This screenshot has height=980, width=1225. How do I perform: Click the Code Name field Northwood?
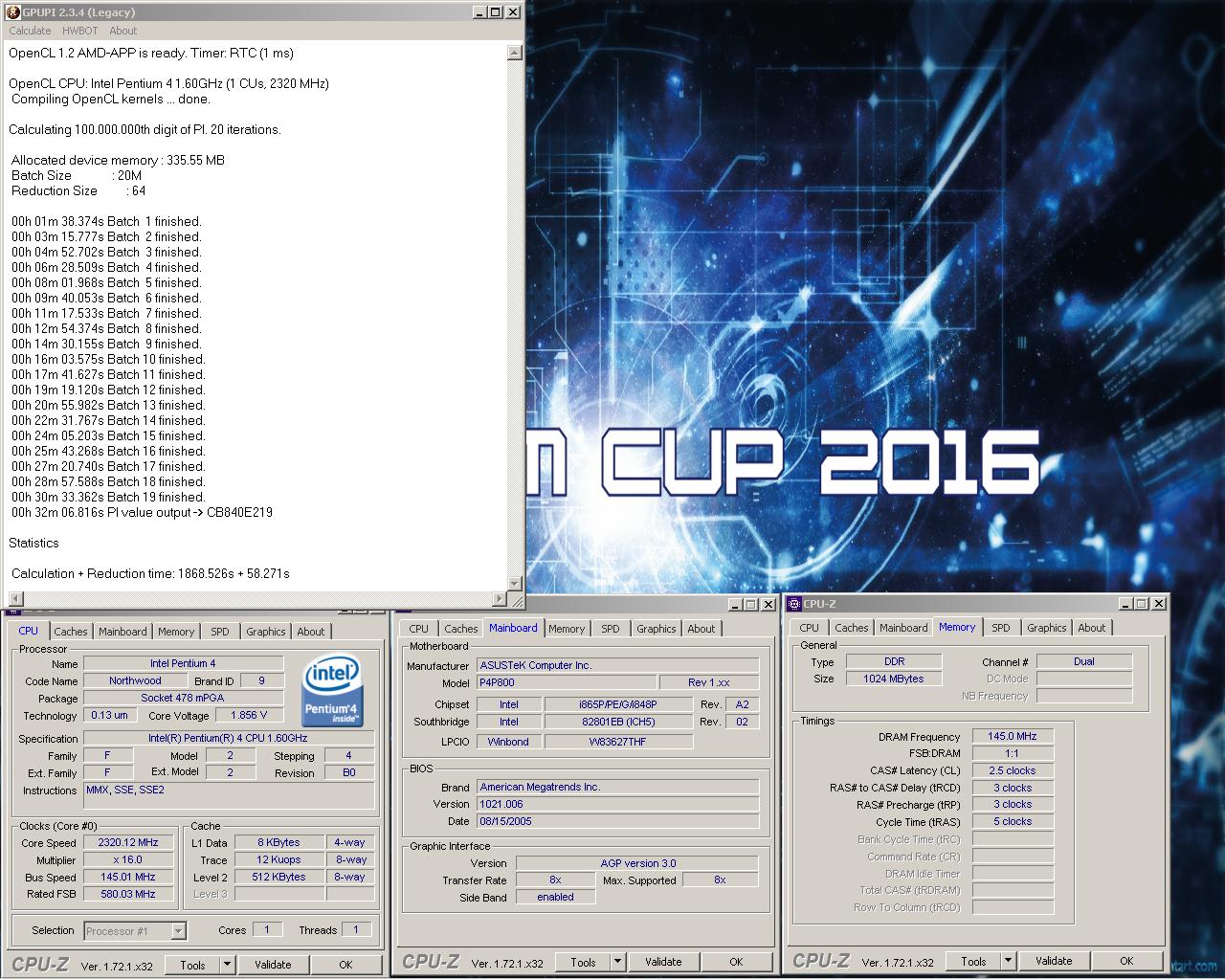135,680
